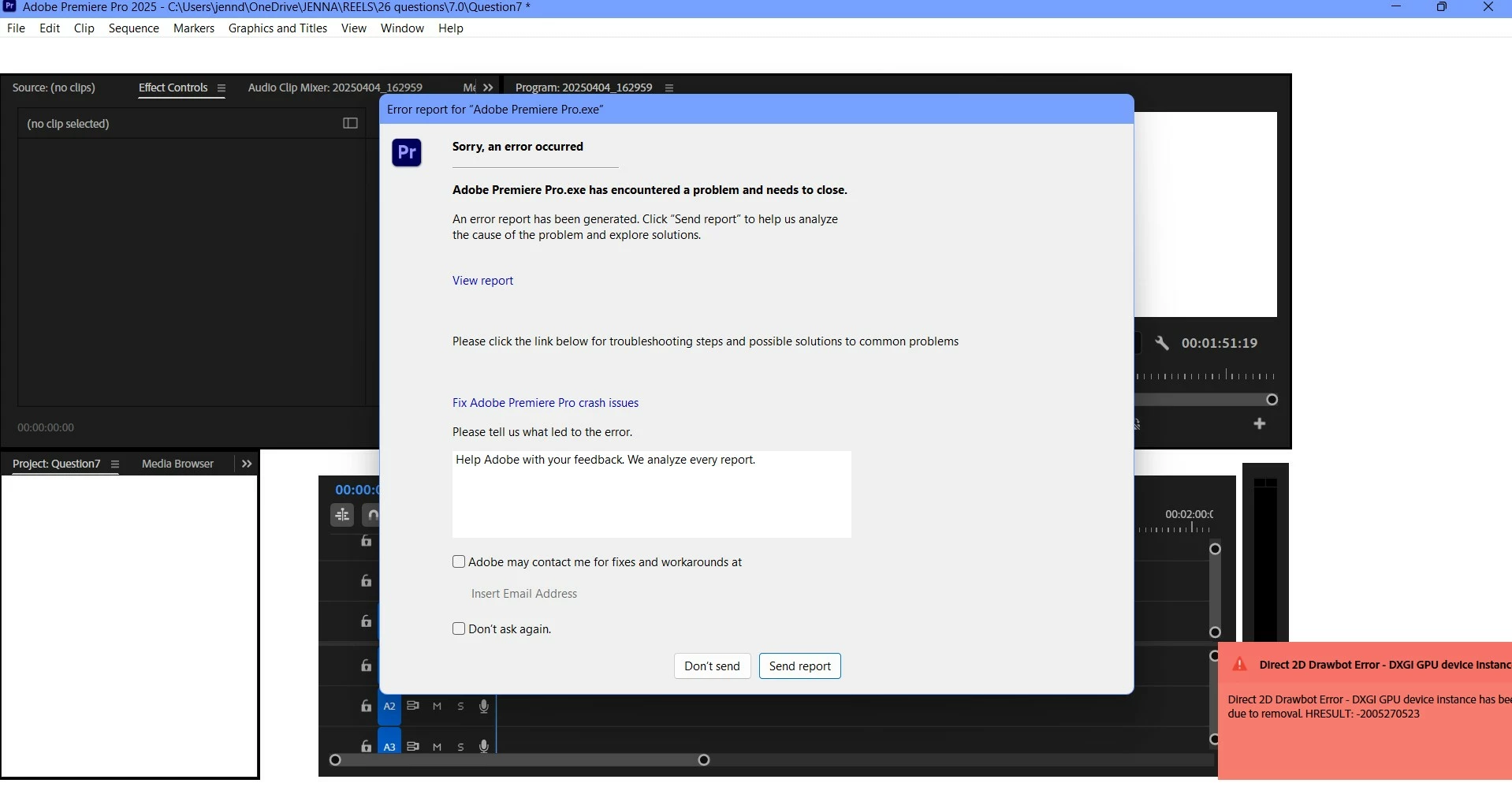The height and width of the screenshot is (798, 1512).
Task: Mute the A2 audio track
Action: coord(438,707)
